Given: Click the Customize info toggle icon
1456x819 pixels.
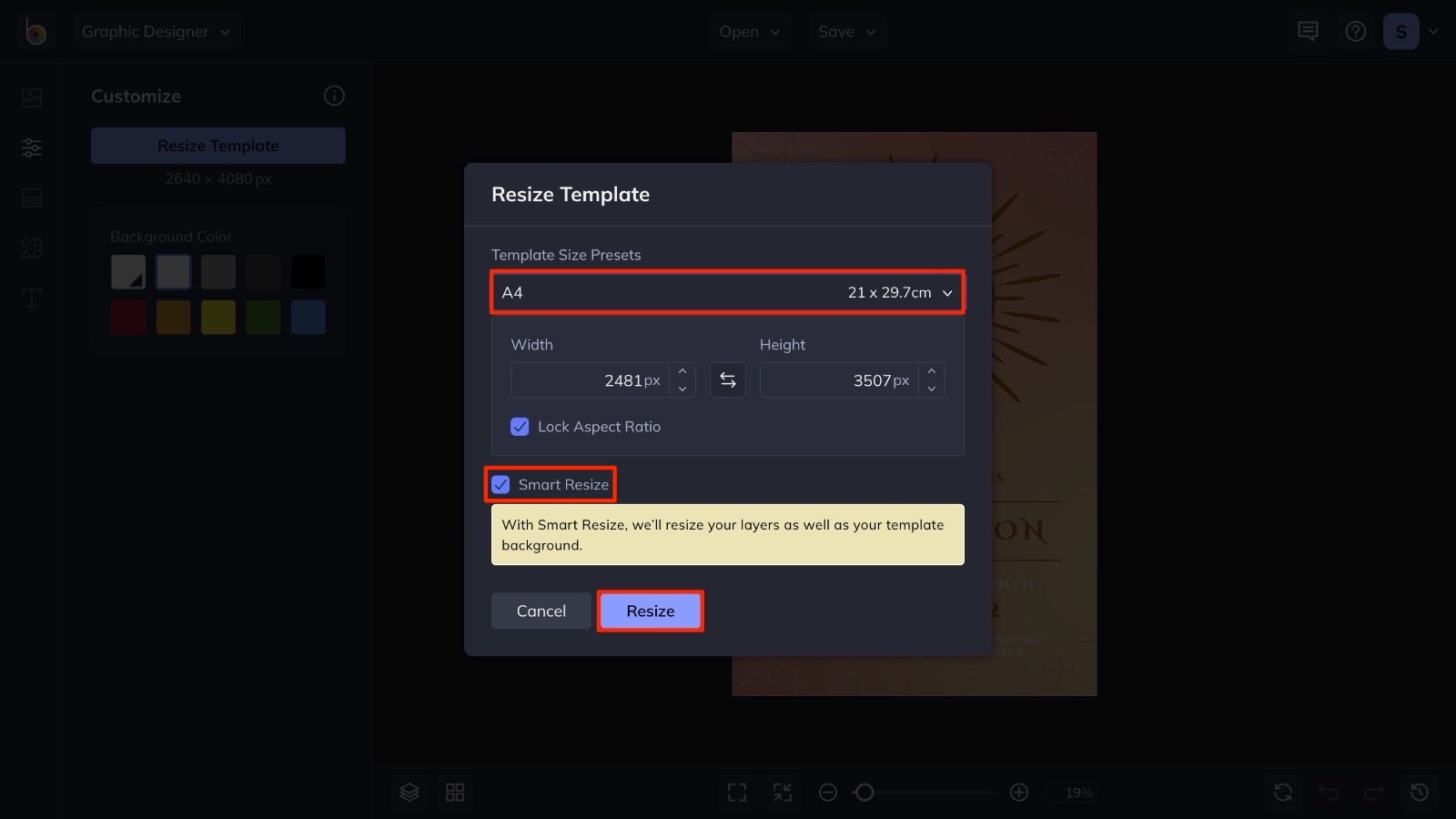Looking at the screenshot, I should point(333,96).
